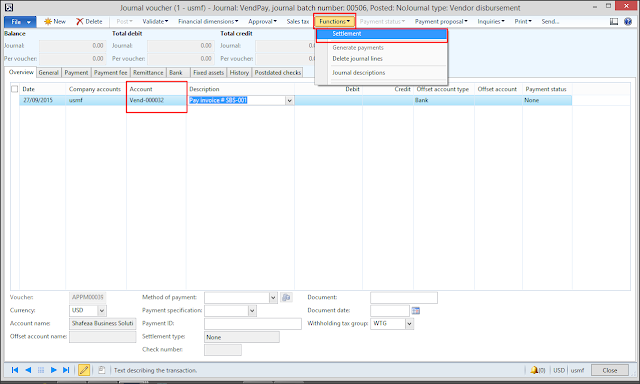Expand the Description dropdown arrow
The width and height of the screenshot is (640, 384).
click(x=289, y=100)
